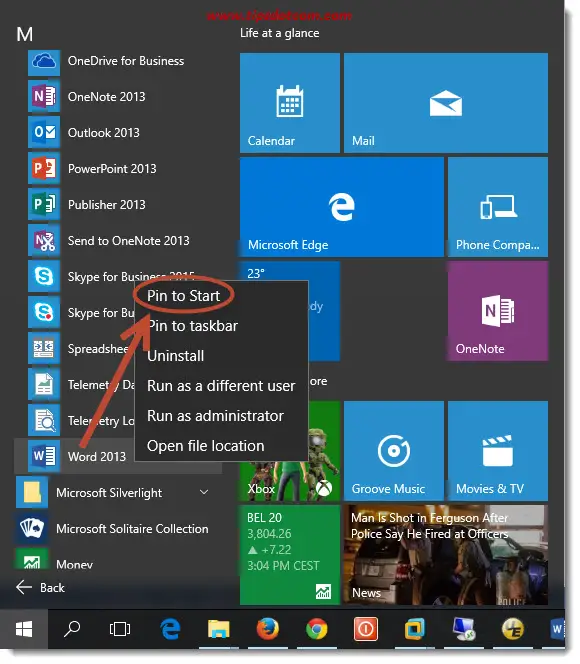
Task: Open OneDrive for Business icon
Action: (x=44, y=61)
